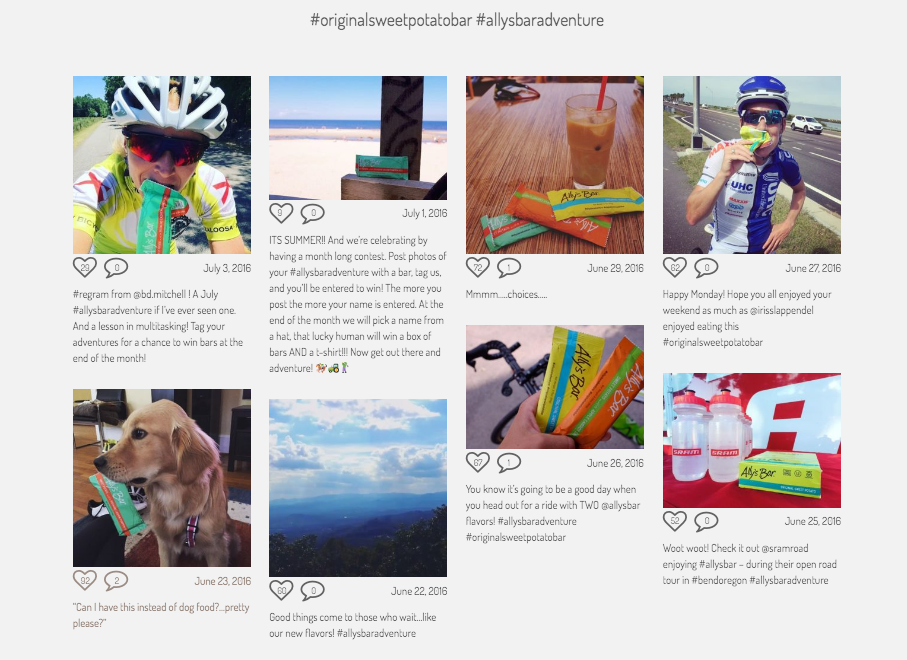The image size is (907, 660).
Task: View the SRAM water bottles photo
Action: pos(752,440)
